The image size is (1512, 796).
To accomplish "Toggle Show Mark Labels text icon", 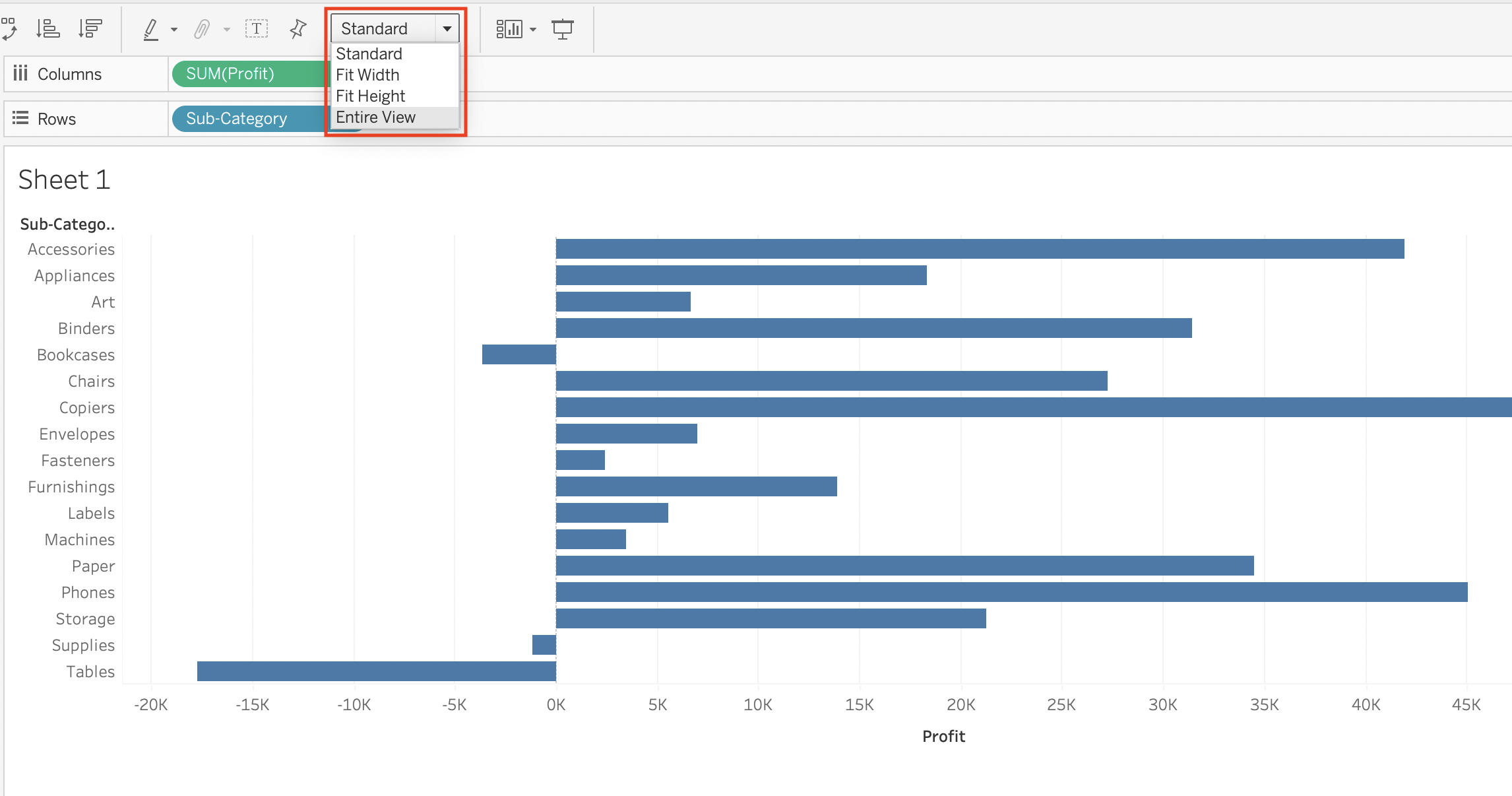I will pyautogui.click(x=257, y=28).
